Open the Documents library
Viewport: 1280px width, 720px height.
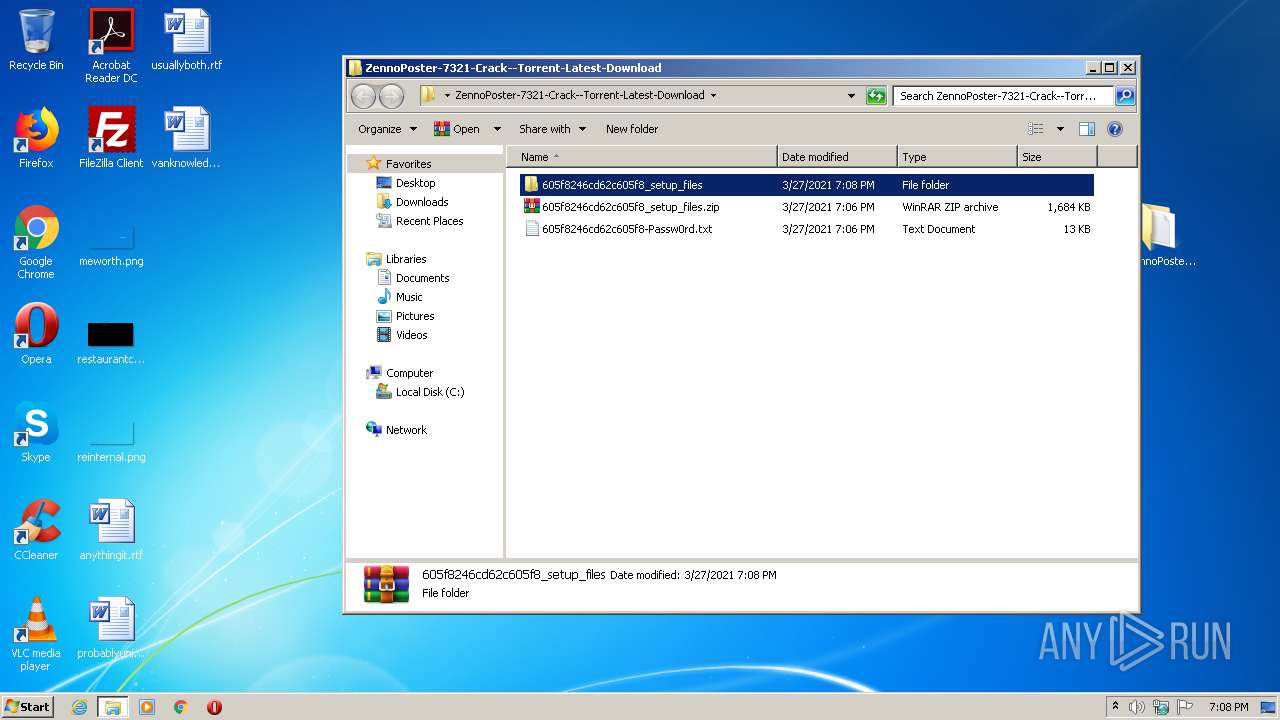tap(422, 278)
